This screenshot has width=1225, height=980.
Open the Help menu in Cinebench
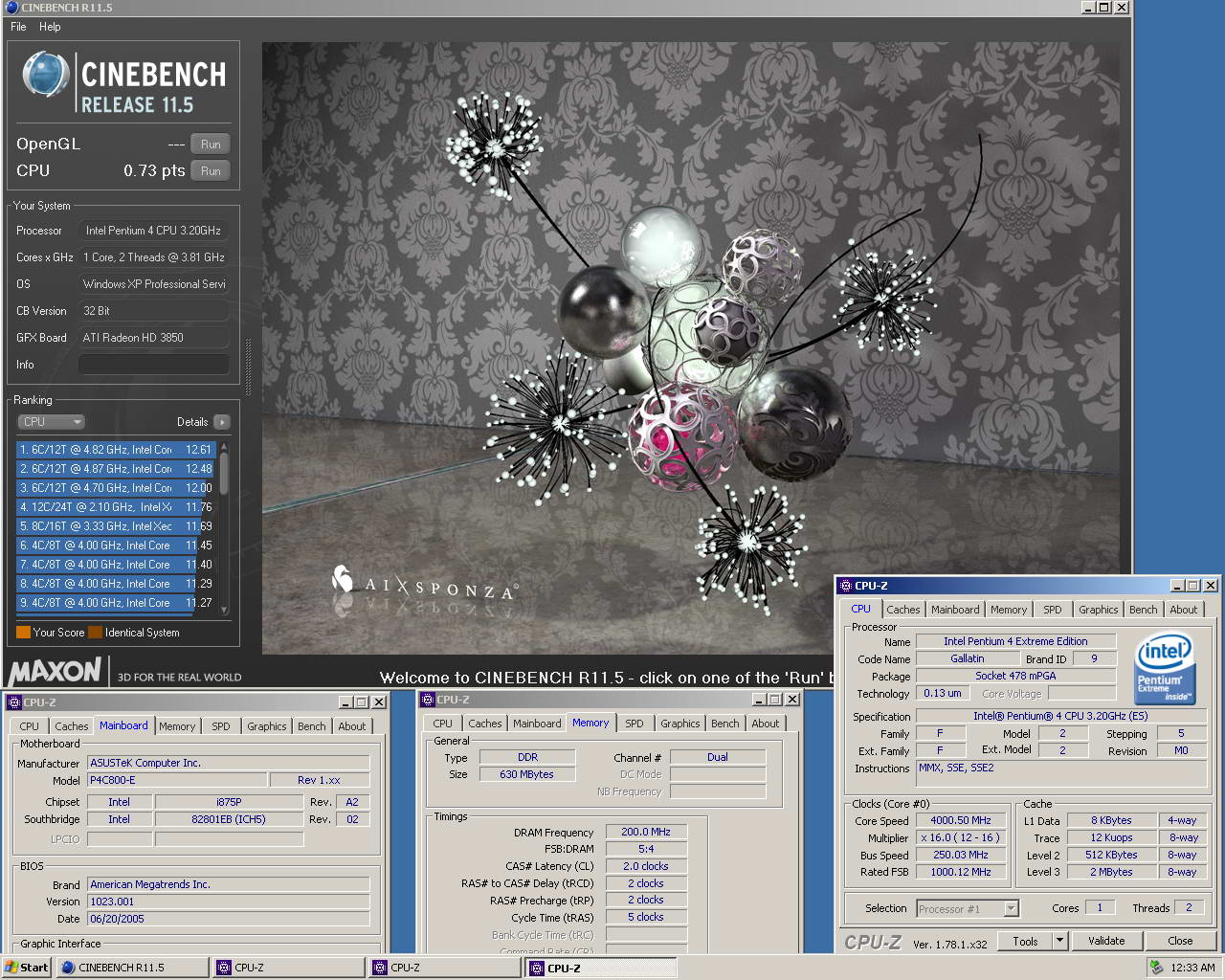pos(50,27)
